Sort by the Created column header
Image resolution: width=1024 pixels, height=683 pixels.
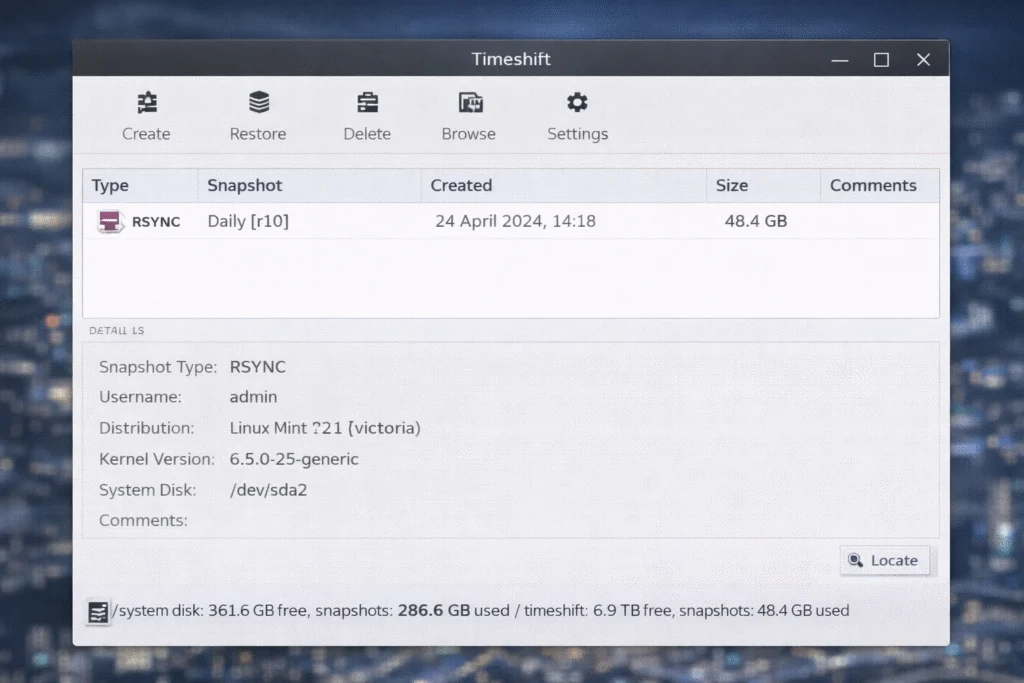[563, 185]
